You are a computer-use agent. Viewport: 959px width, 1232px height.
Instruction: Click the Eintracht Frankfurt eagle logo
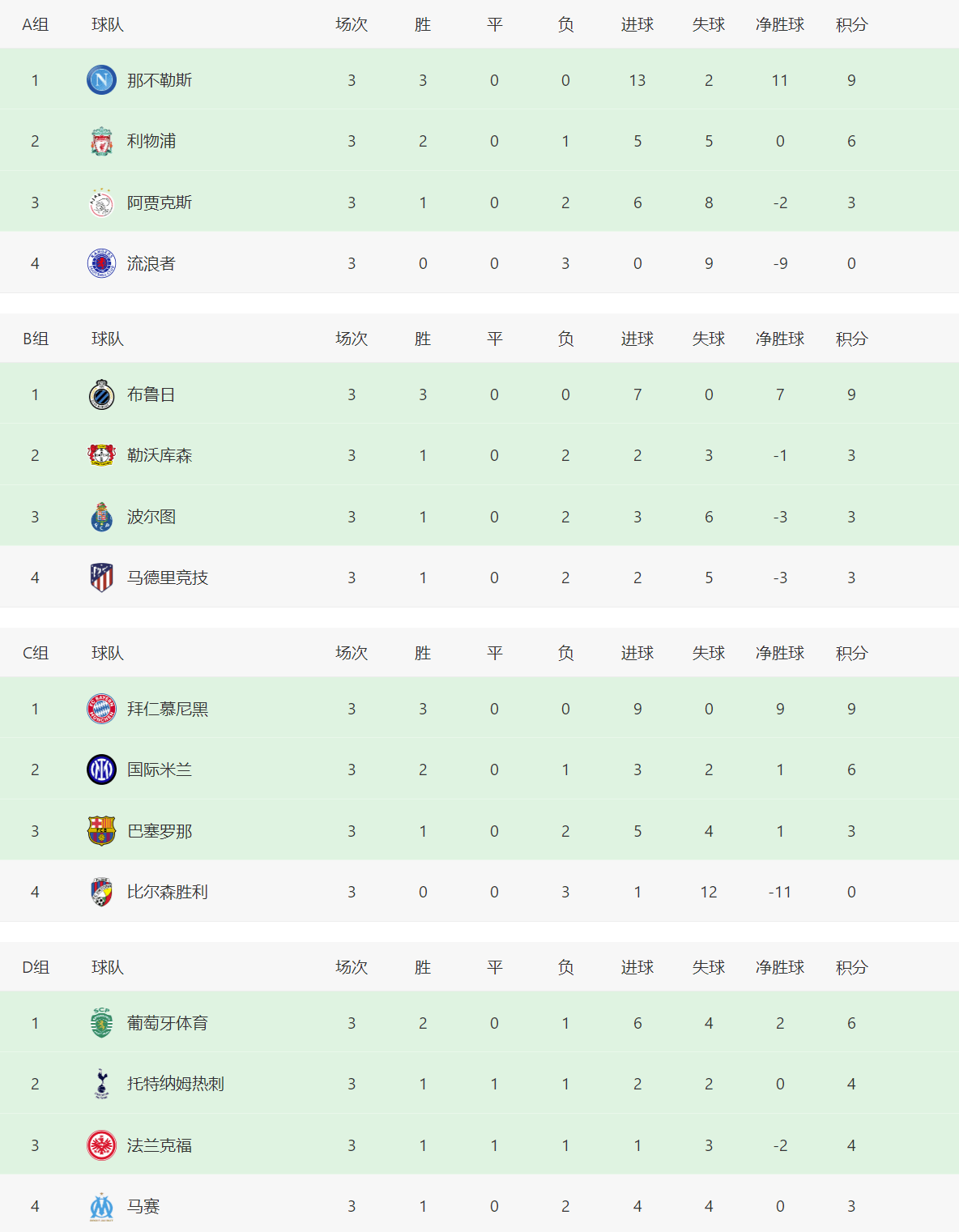(x=101, y=1145)
